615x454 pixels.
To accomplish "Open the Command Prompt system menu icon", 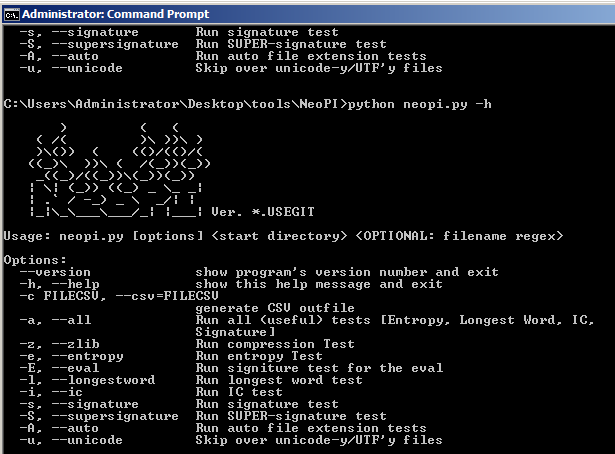I will coord(11,15).
